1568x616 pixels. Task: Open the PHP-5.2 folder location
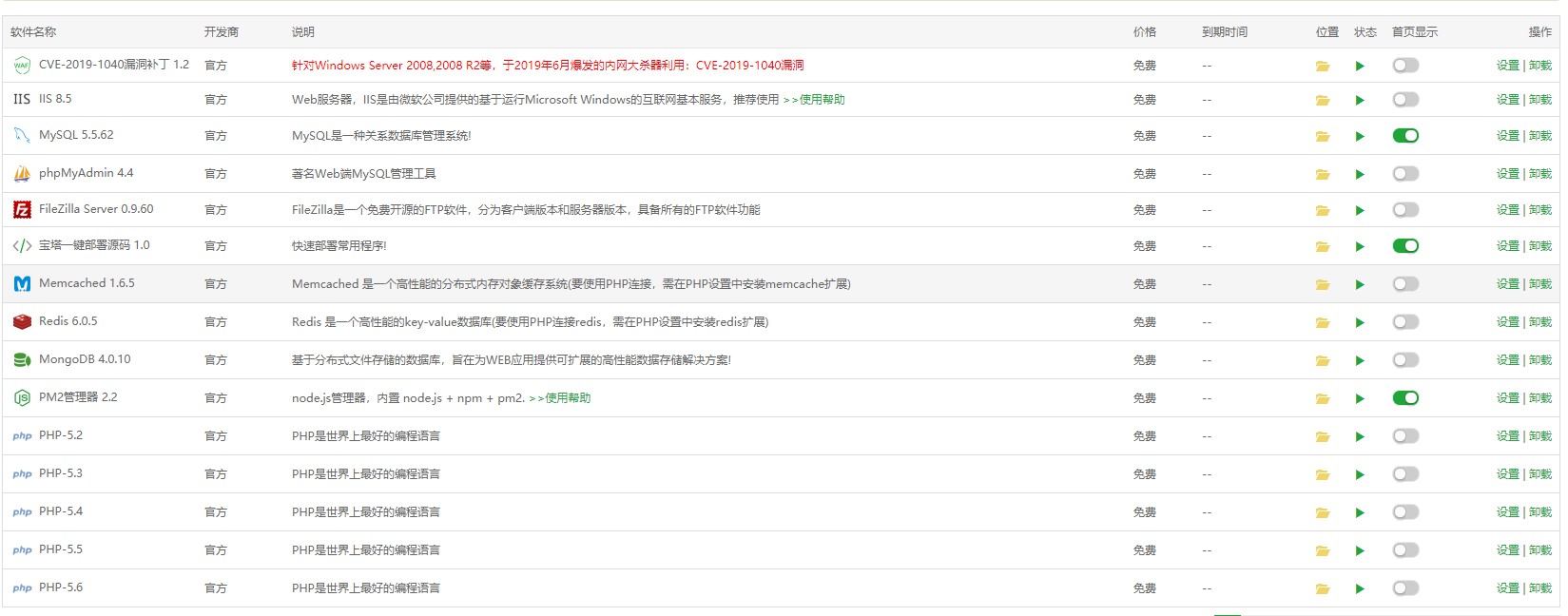point(1322,436)
